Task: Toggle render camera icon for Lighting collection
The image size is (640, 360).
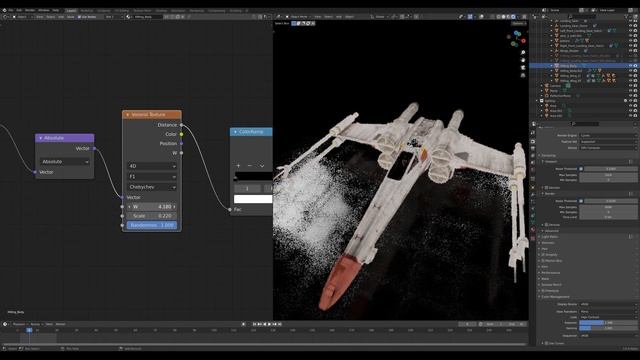Action: pyautogui.click(x=635, y=100)
